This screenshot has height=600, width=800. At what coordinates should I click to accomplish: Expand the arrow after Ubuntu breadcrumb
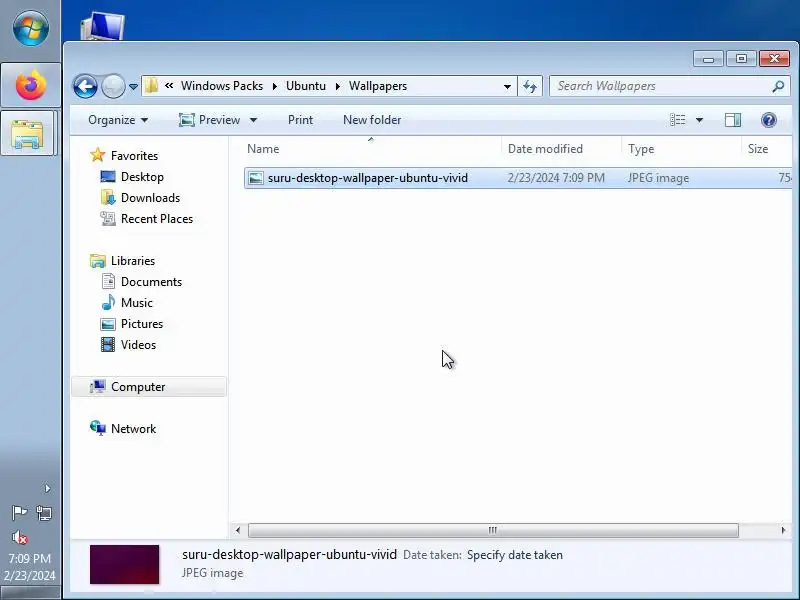pyautogui.click(x=337, y=86)
